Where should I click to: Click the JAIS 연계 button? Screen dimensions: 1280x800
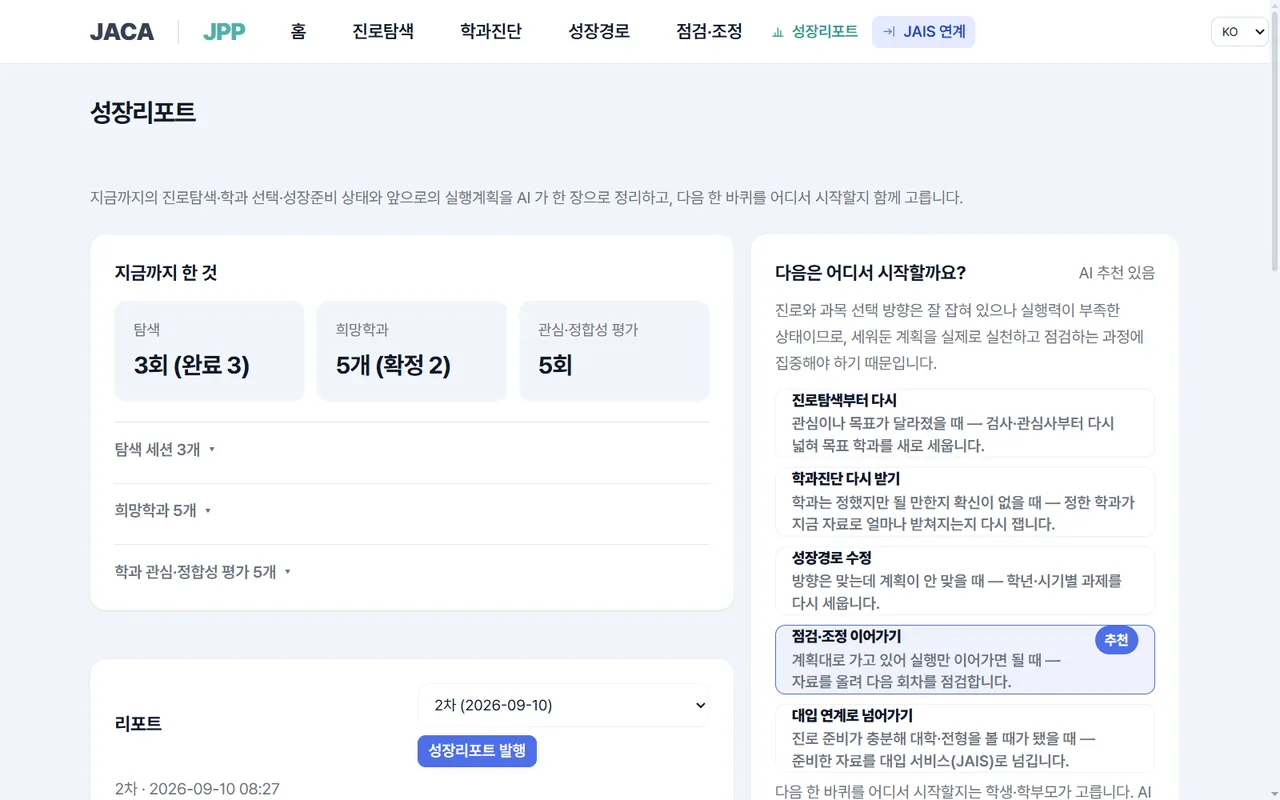[x=923, y=32]
